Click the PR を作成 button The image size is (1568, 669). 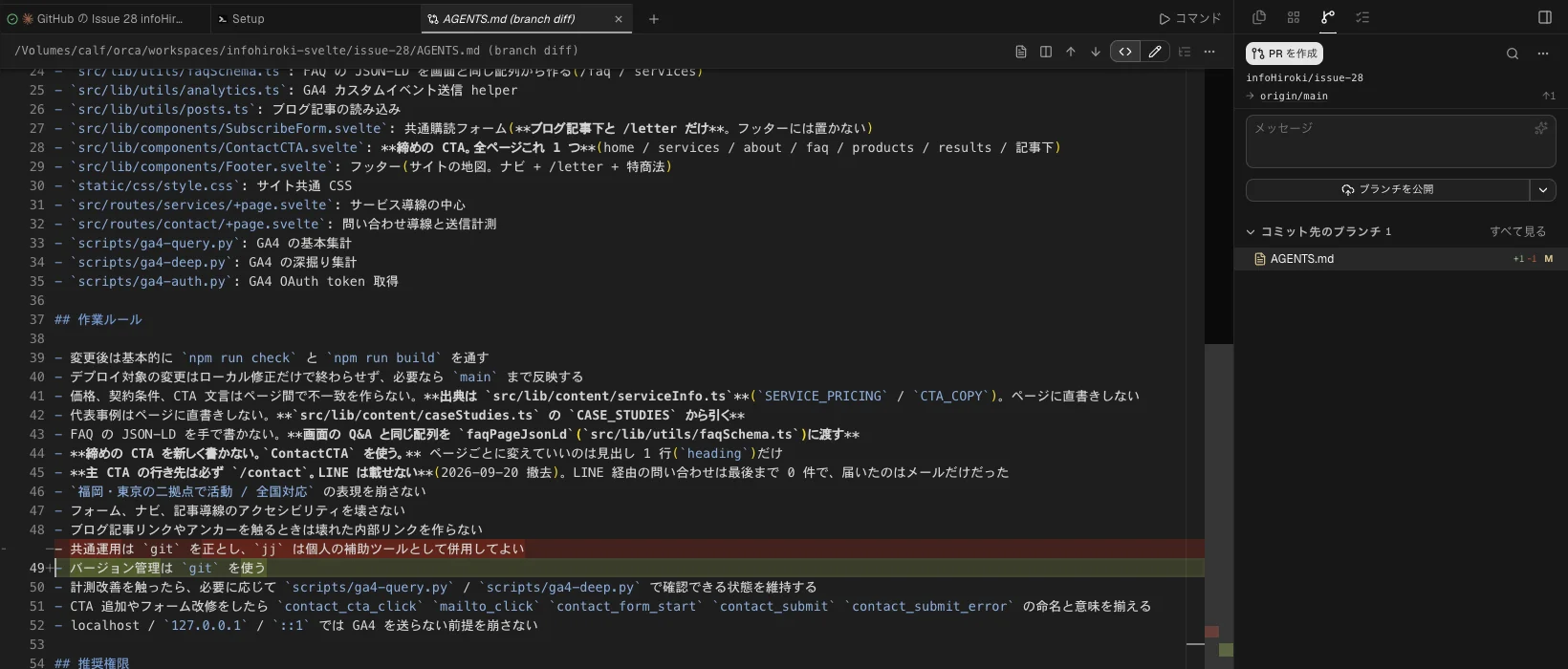click(x=1284, y=54)
